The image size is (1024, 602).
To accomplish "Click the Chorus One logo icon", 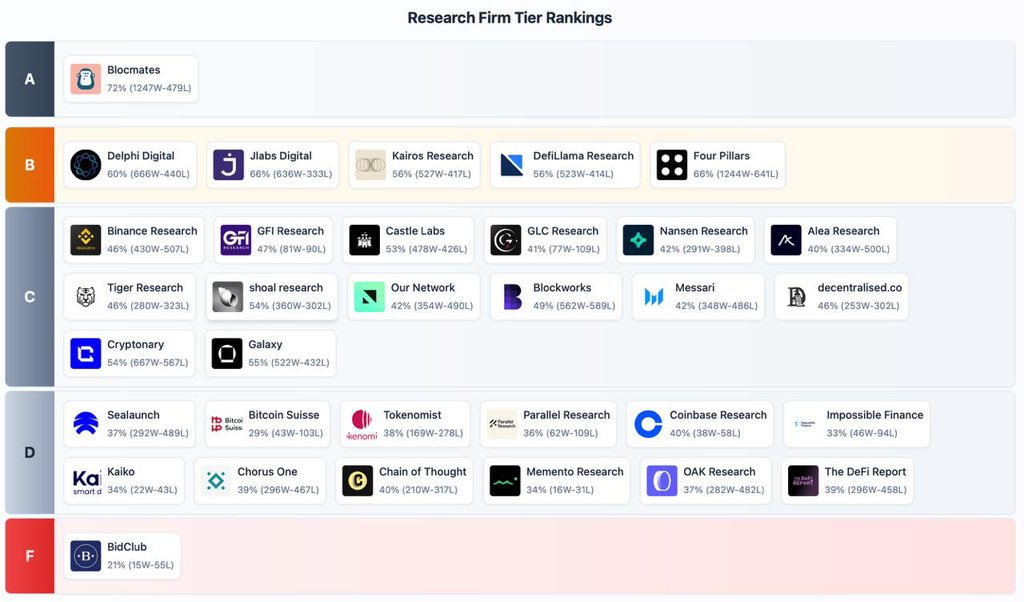I will (216, 481).
